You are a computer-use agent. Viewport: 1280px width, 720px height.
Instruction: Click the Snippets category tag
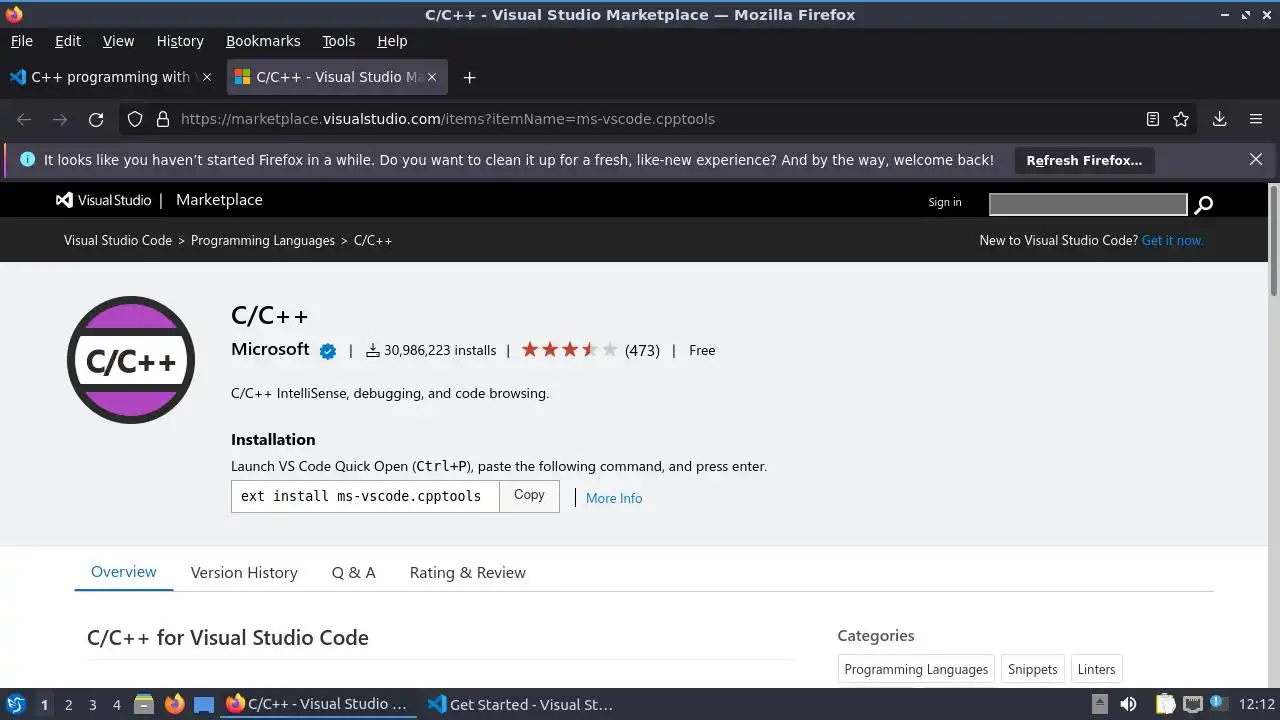1033,669
